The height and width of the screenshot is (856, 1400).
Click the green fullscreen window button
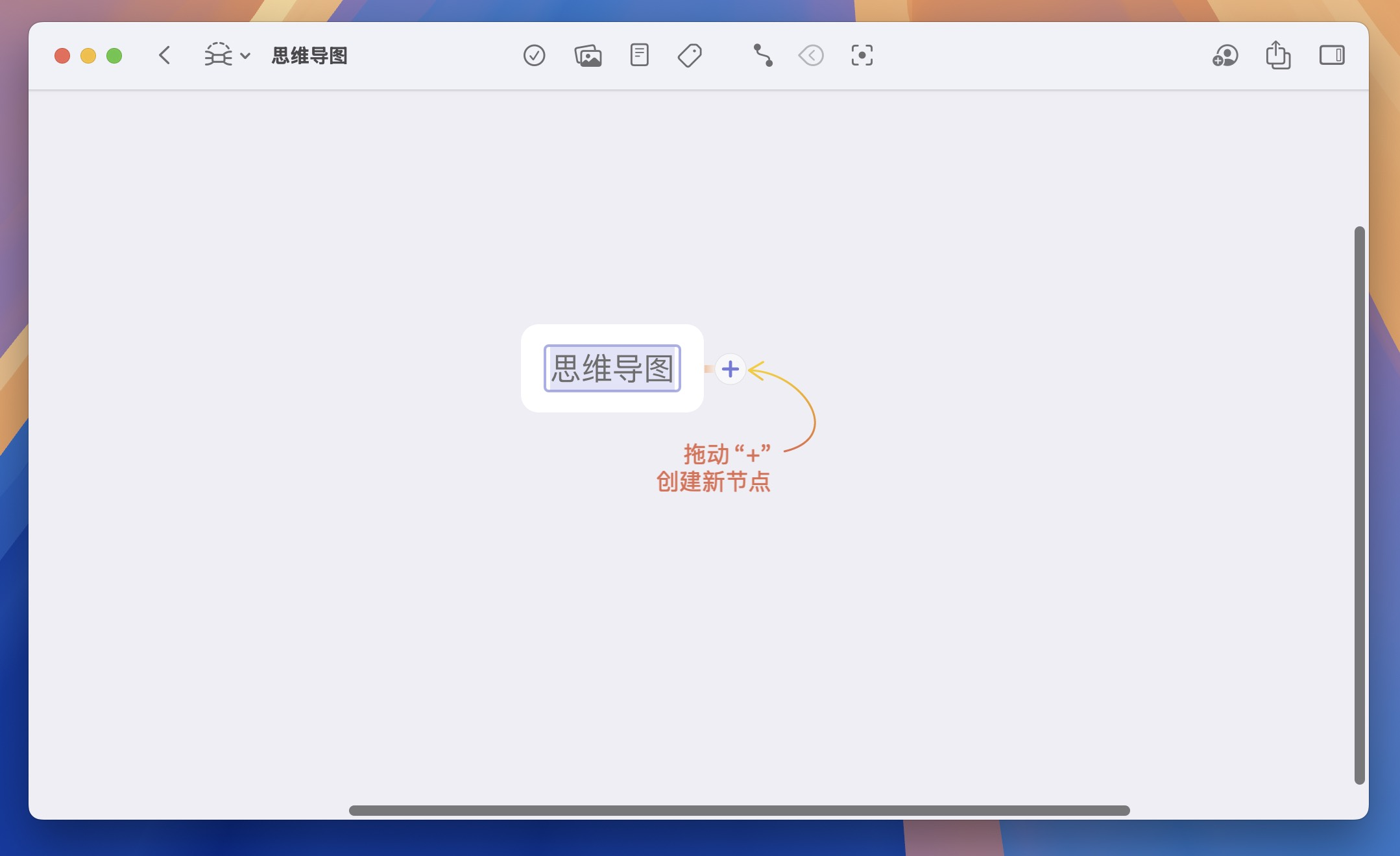[x=114, y=56]
